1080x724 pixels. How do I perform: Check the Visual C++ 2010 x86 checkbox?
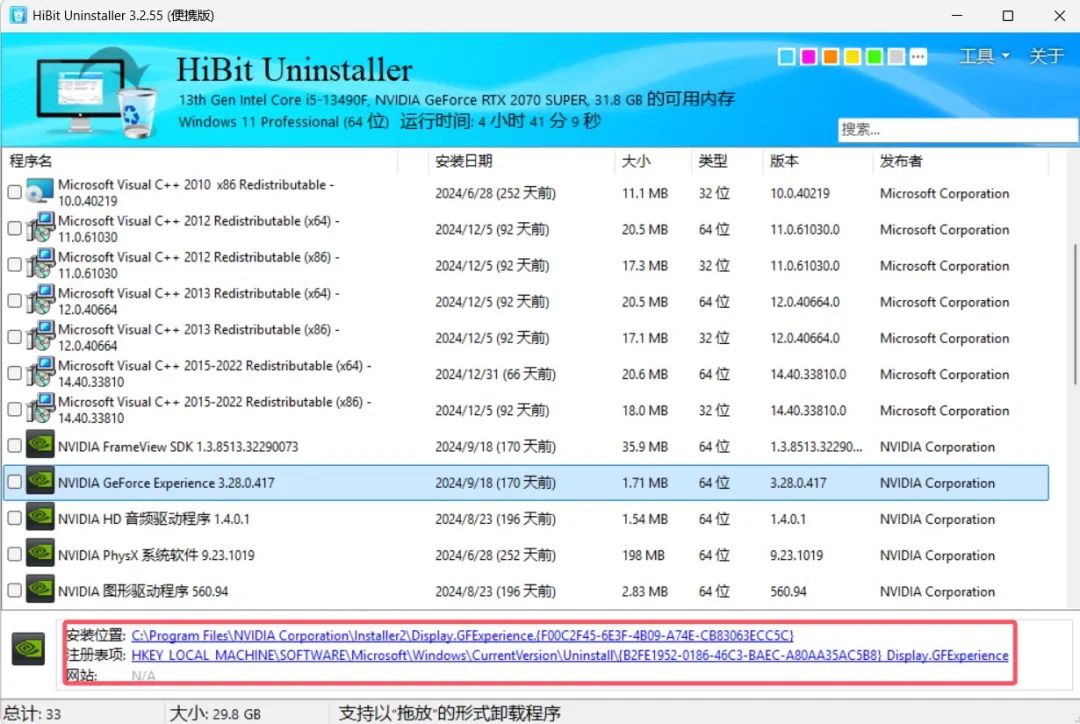[x=14, y=192]
